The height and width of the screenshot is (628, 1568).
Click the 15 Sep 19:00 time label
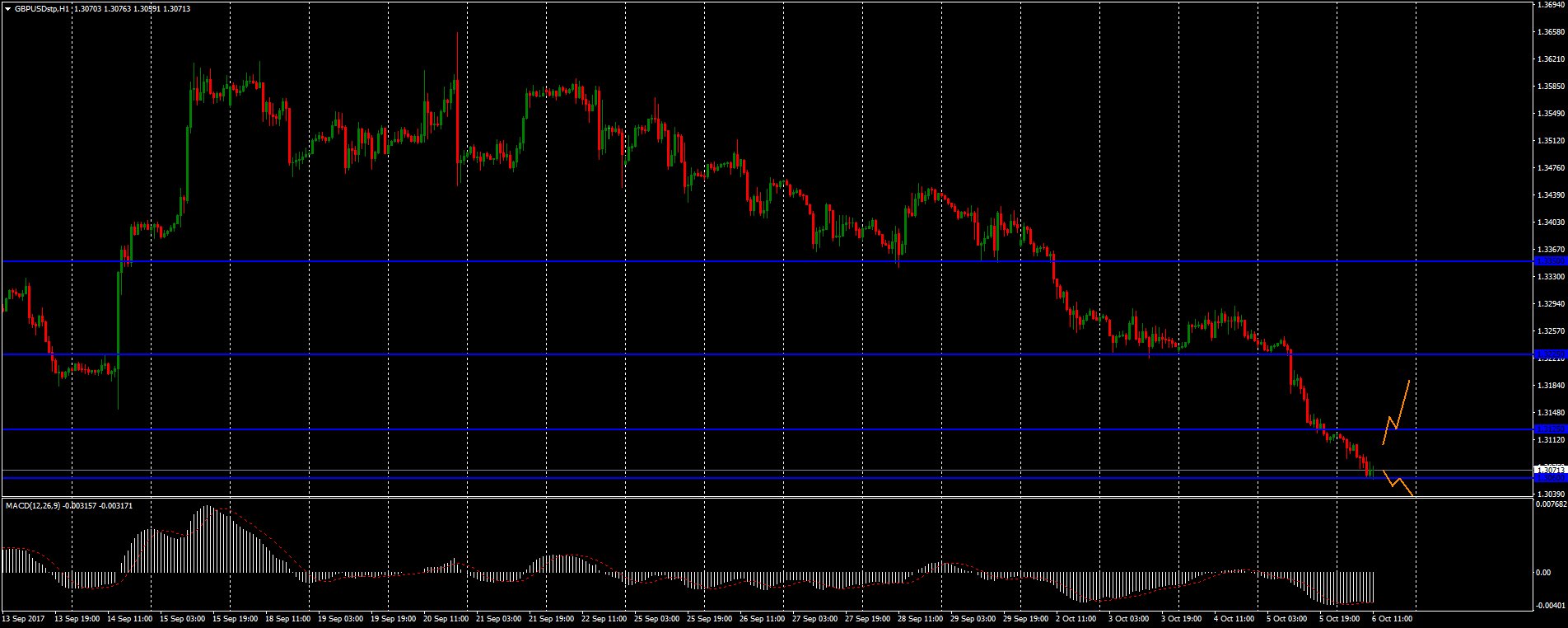tap(236, 617)
